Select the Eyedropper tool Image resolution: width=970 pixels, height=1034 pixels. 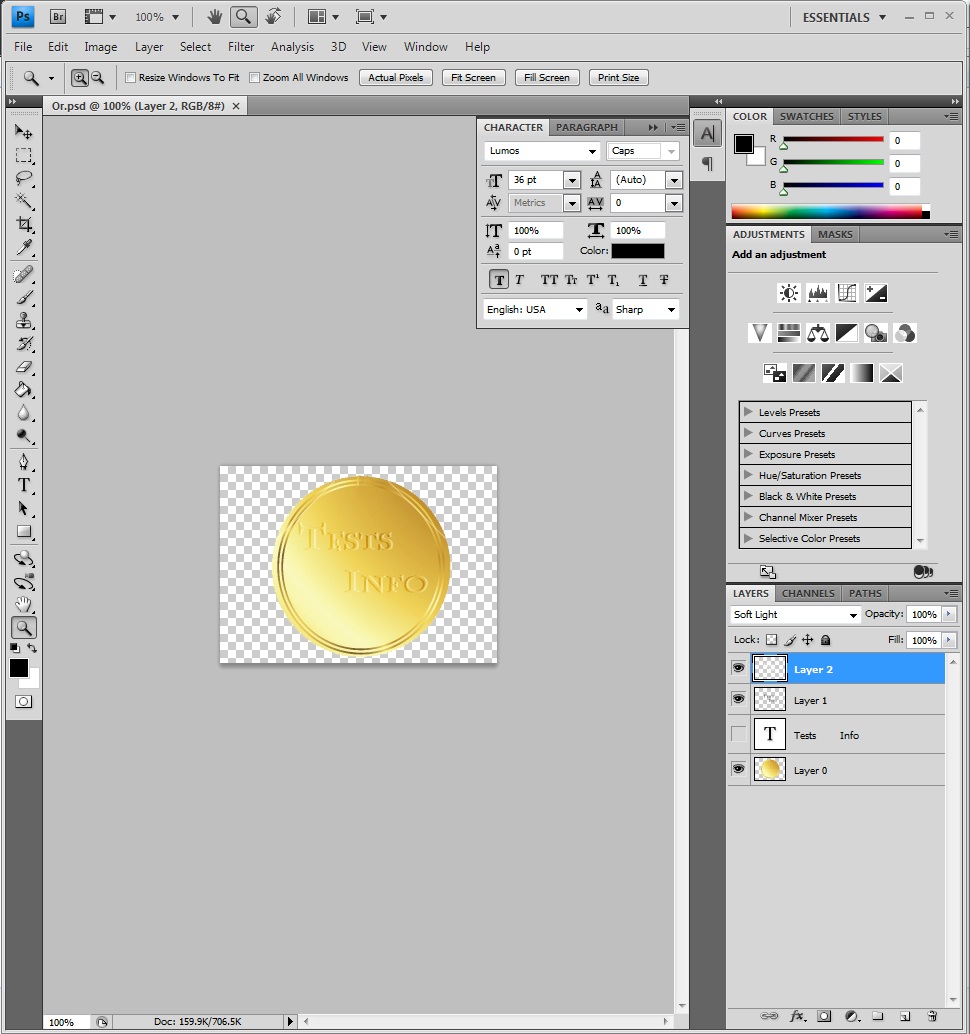24,248
